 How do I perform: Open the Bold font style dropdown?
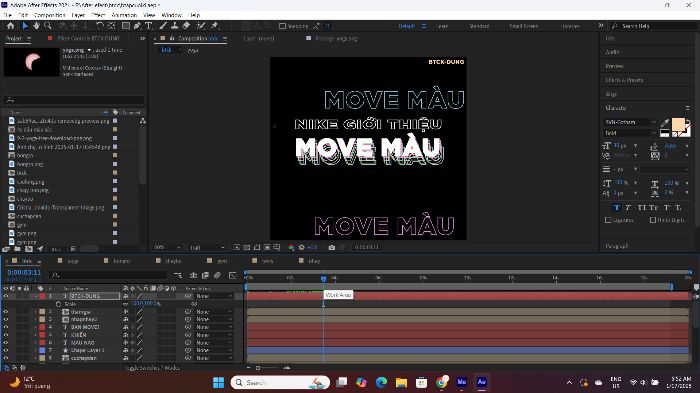click(x=630, y=133)
